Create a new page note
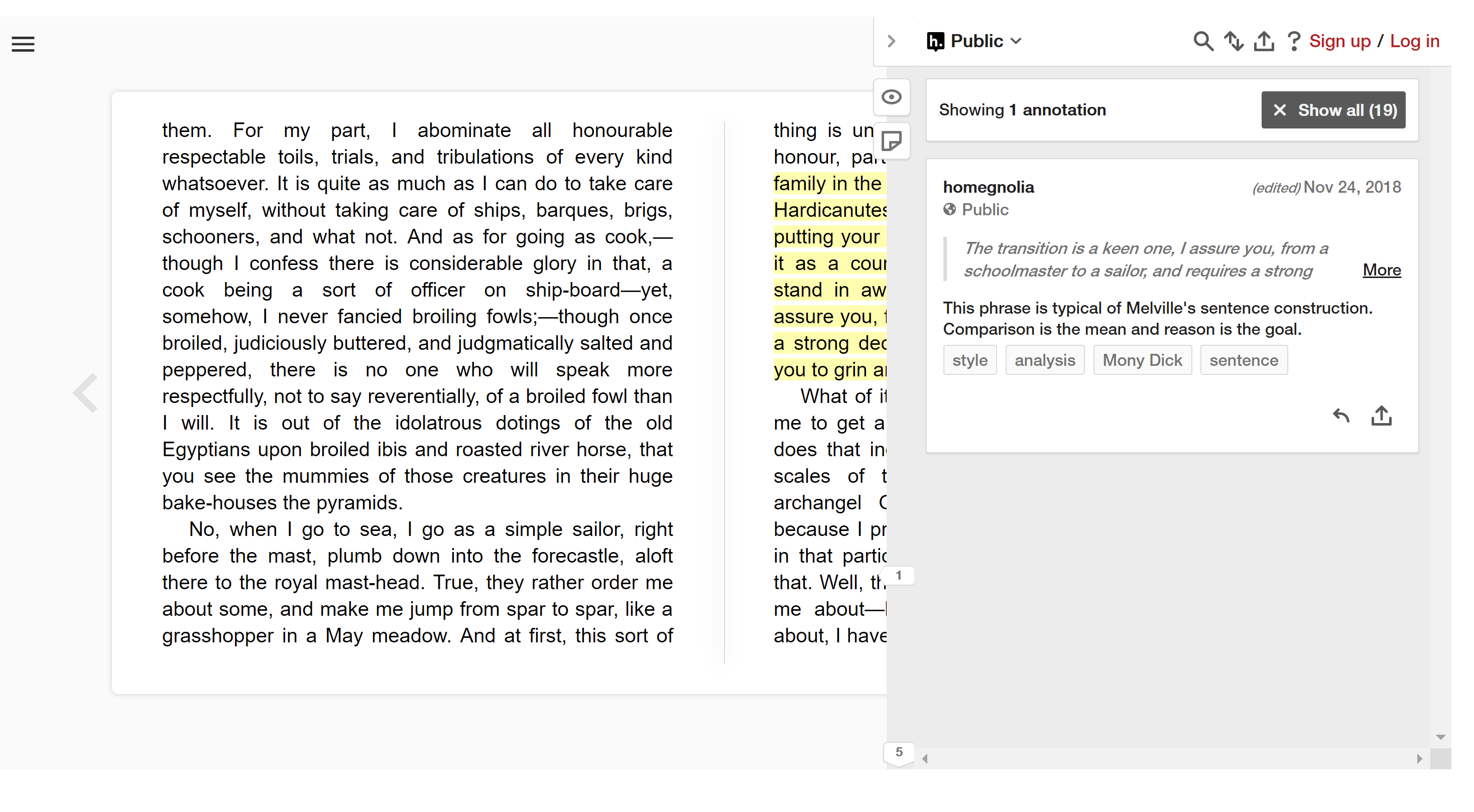The height and width of the screenshot is (812, 1474). [x=892, y=141]
